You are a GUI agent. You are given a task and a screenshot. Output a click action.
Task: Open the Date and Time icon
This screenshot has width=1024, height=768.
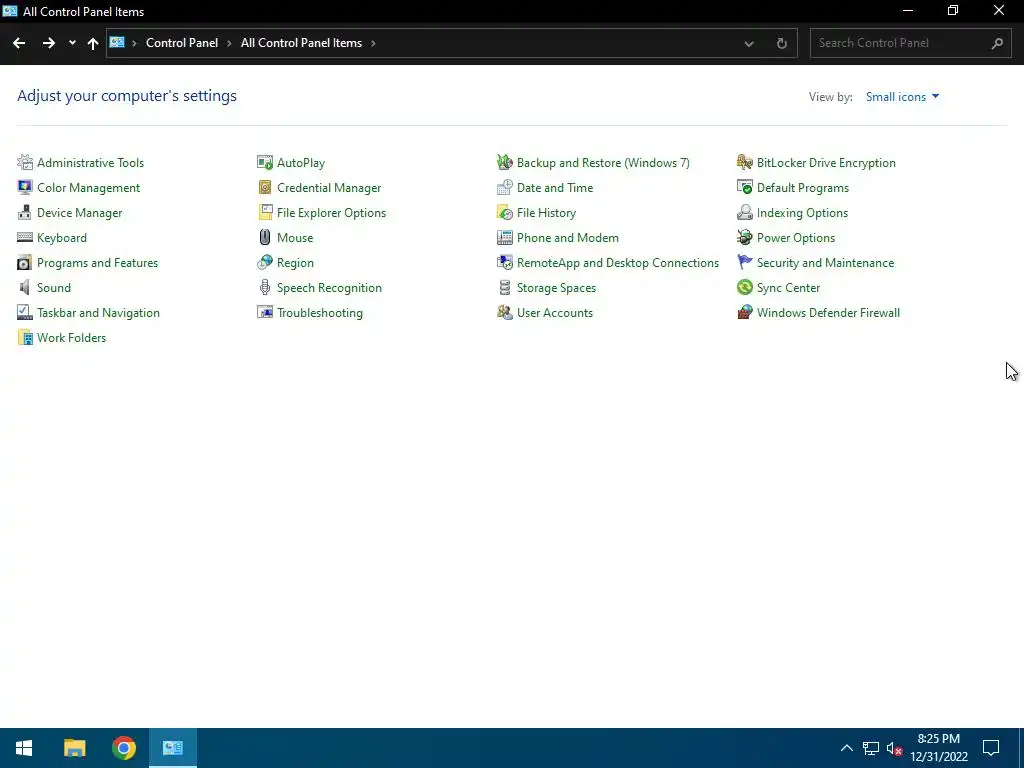505,187
